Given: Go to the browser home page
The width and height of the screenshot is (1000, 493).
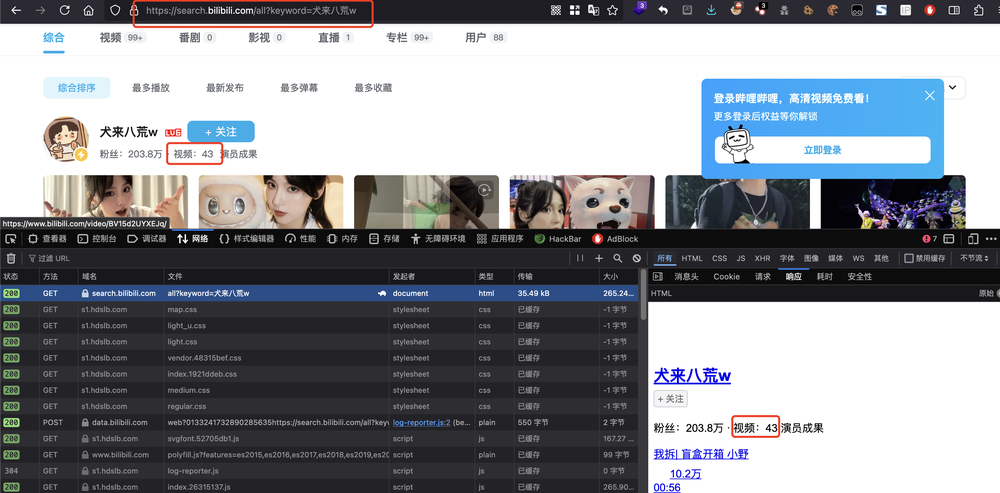Looking at the screenshot, I should click(x=89, y=10).
